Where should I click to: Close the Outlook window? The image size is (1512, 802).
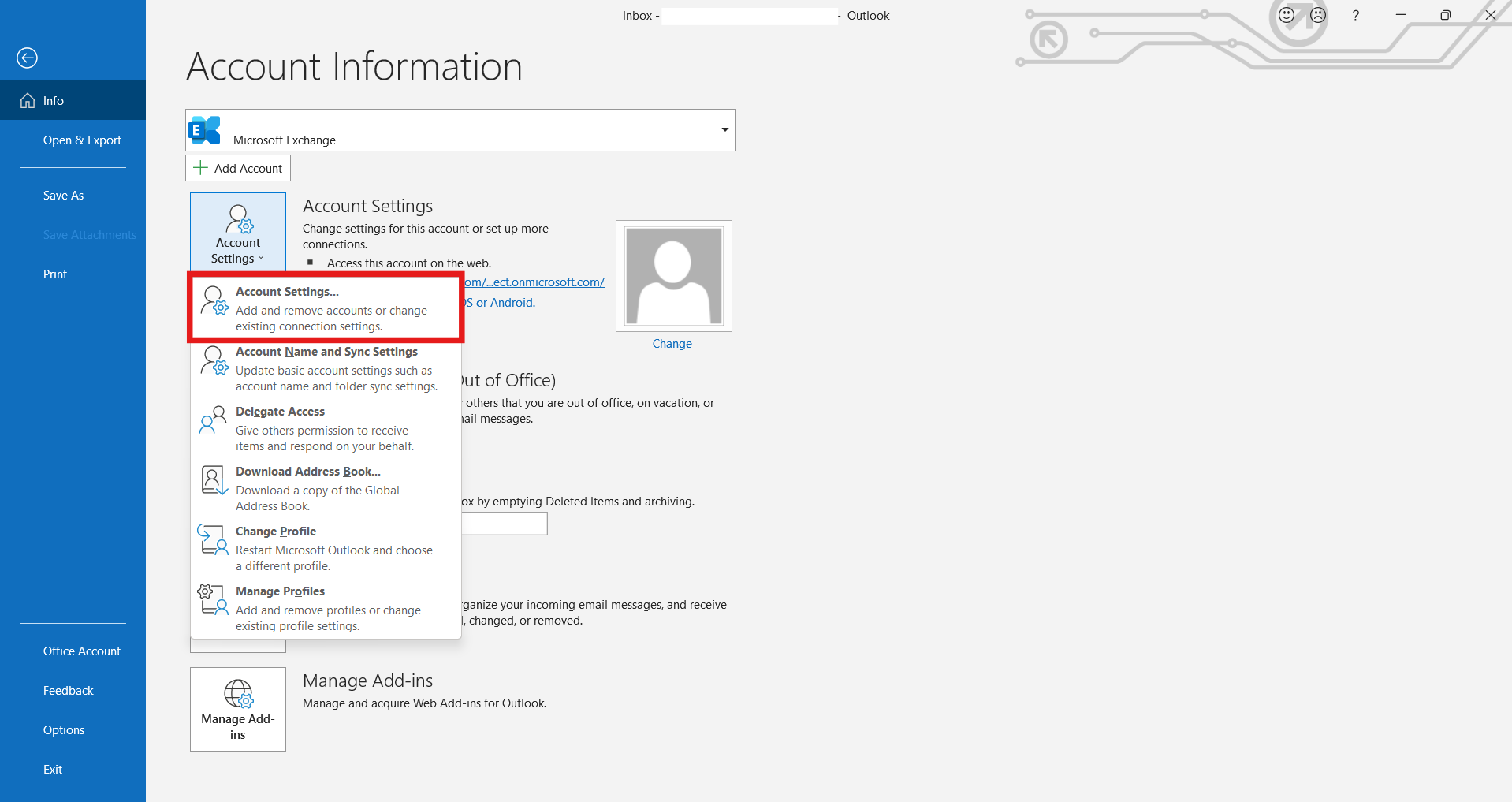[x=1490, y=15]
